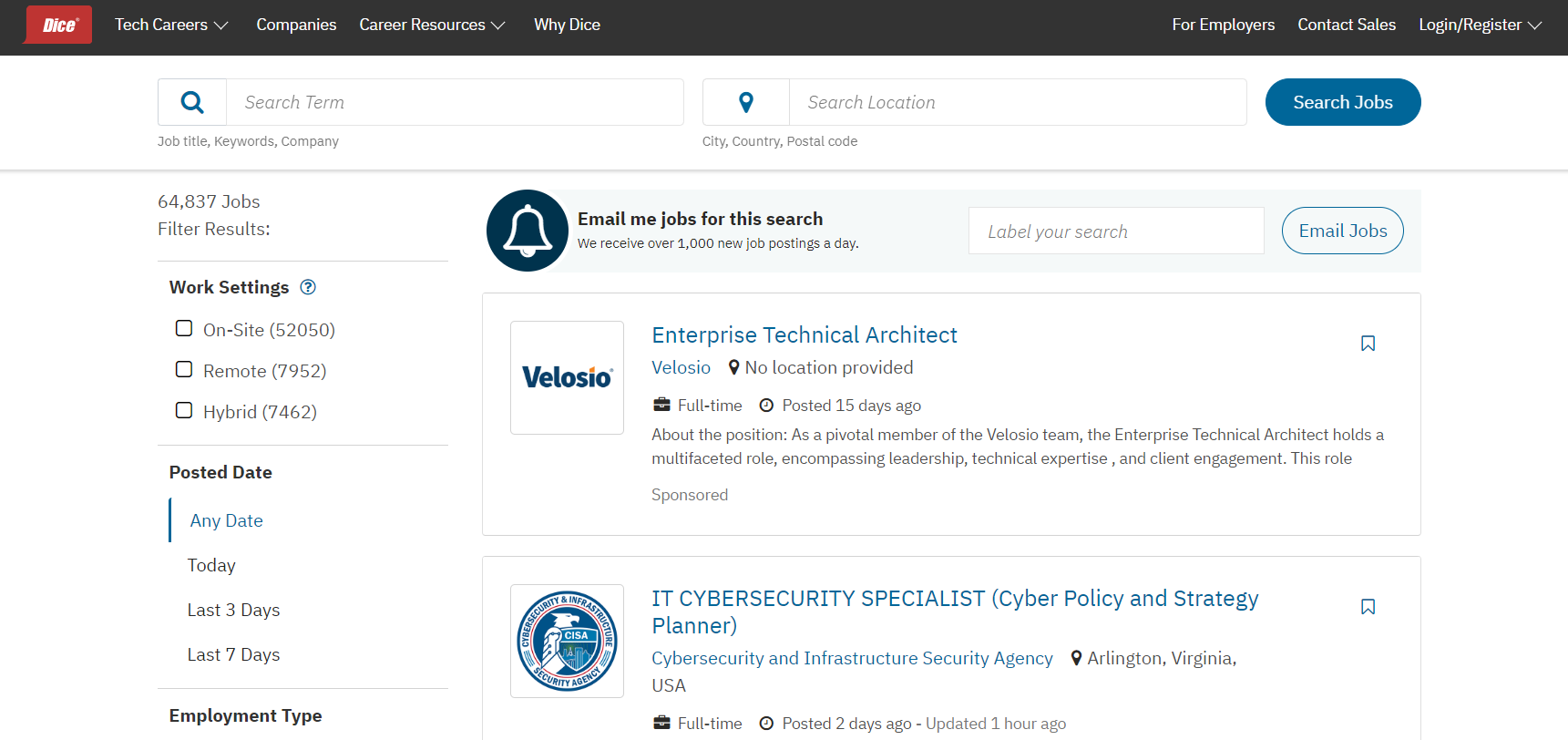Expand the Tech Careers menu
Viewport: 1568px width, 740px height.
pyautogui.click(x=171, y=25)
